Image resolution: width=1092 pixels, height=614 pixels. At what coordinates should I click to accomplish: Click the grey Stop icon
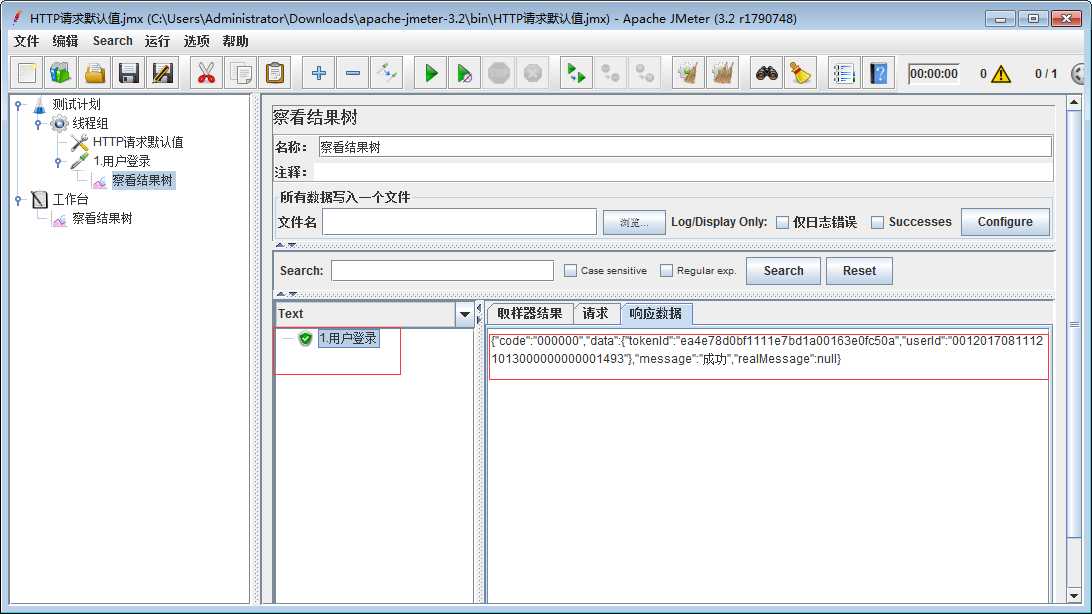tap(499, 73)
